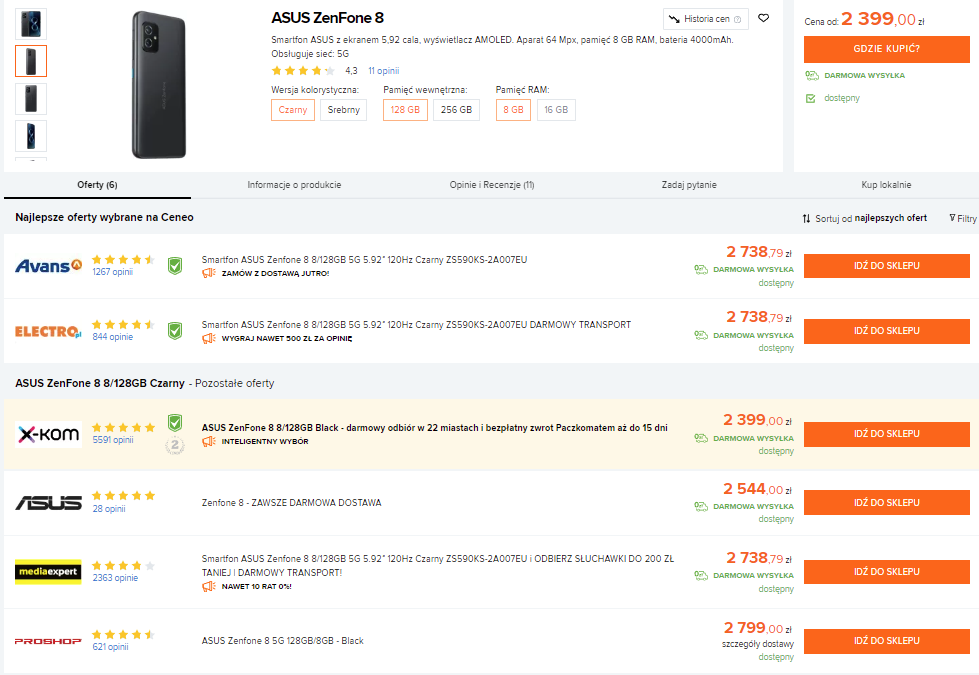Click the filter funnel icon
Viewport: 979px width, 675px height.
[952, 218]
